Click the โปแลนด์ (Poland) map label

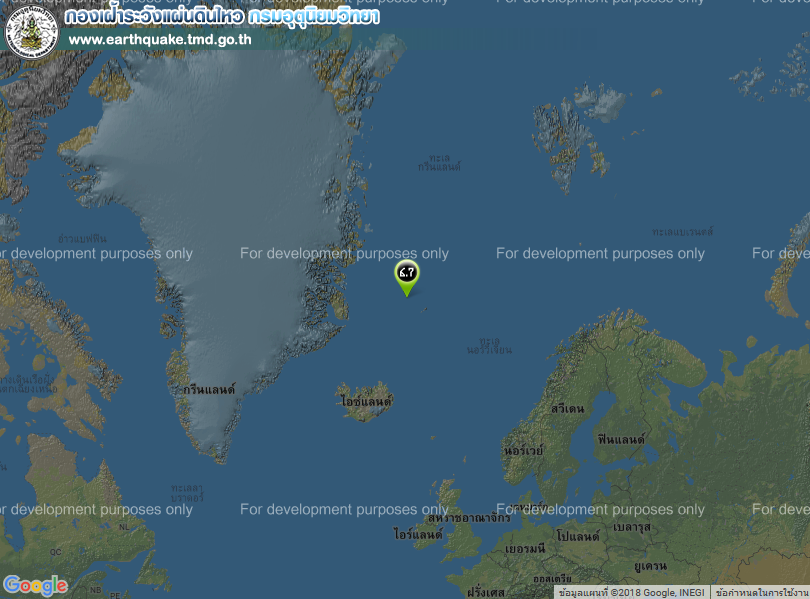click(x=578, y=536)
